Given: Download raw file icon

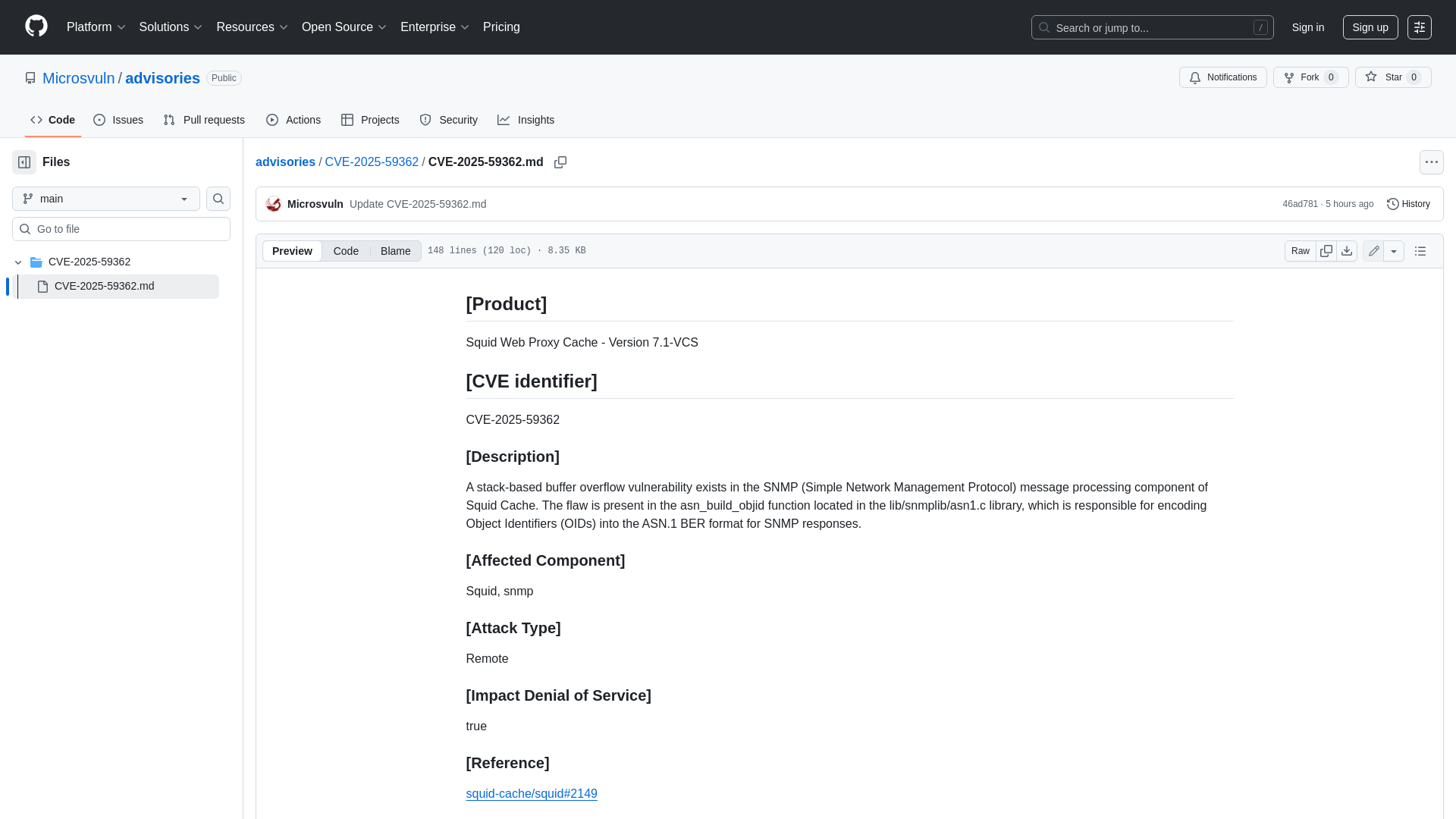Looking at the screenshot, I should 1347,251.
